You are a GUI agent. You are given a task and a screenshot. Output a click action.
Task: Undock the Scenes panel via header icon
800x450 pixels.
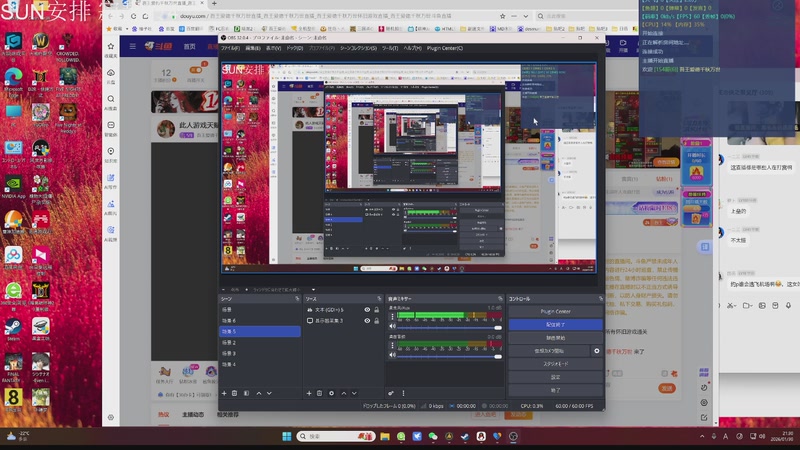click(297, 298)
